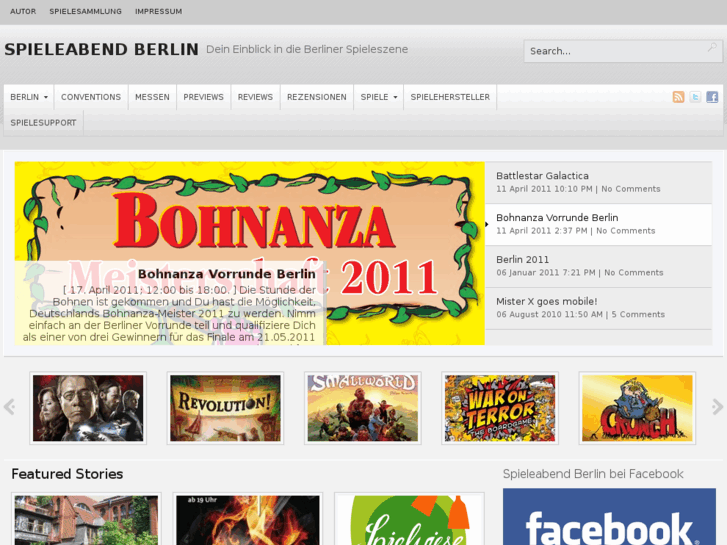Open the Bohnanza Meisterschaft 2011 banner image
This screenshot has height=545, width=727.
(249, 253)
